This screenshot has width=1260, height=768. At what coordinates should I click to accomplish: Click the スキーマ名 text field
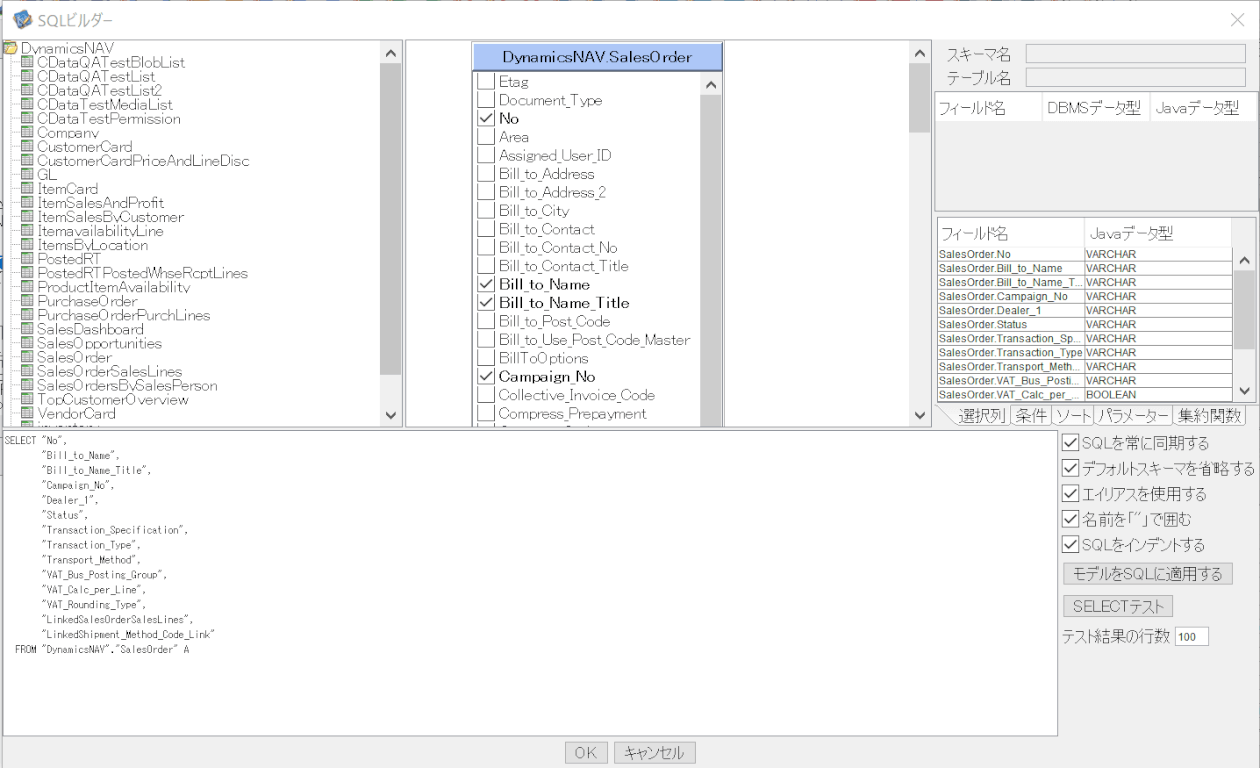[1135, 53]
